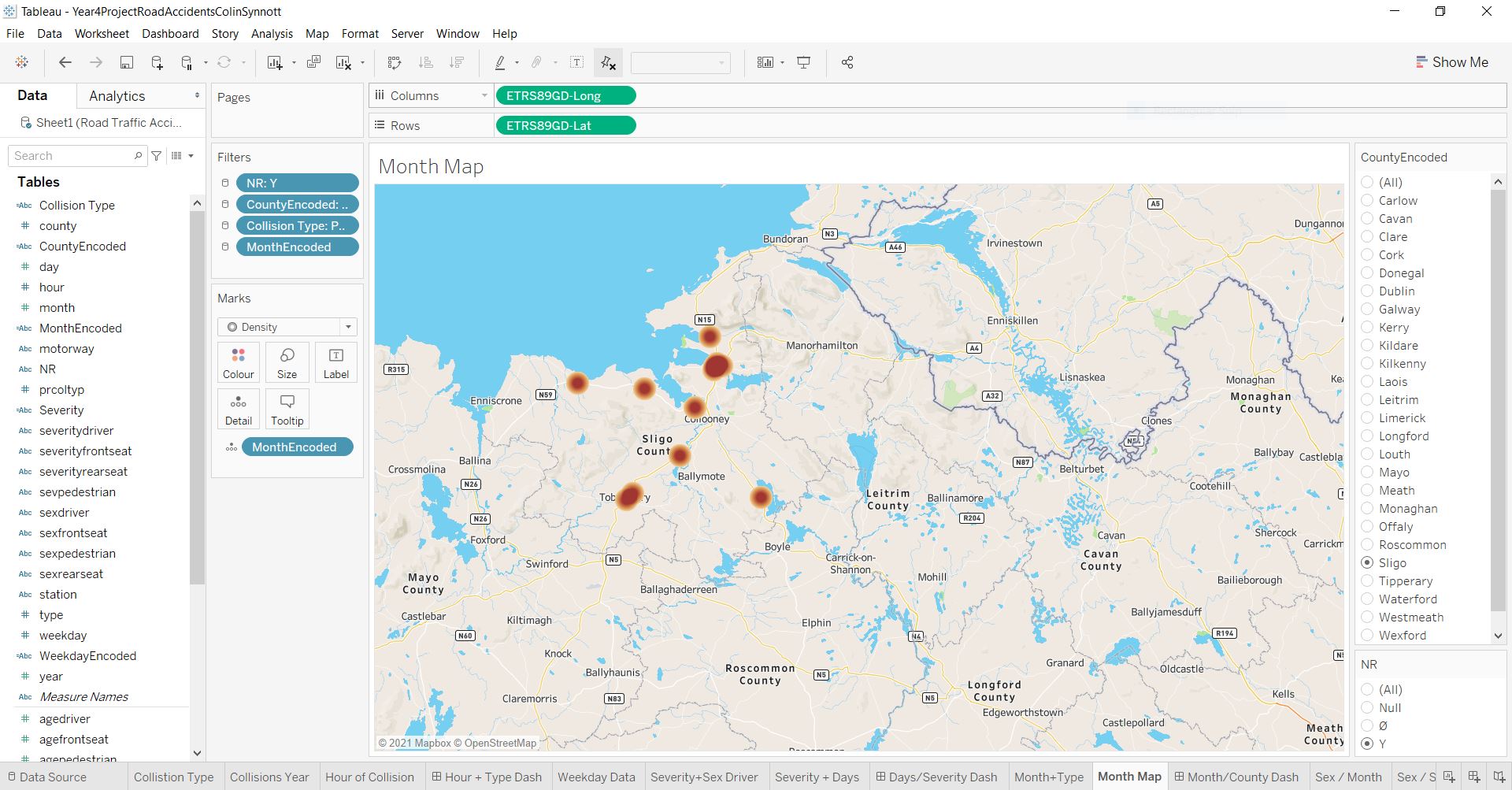Open the Tooltip marks card

pos(287,409)
